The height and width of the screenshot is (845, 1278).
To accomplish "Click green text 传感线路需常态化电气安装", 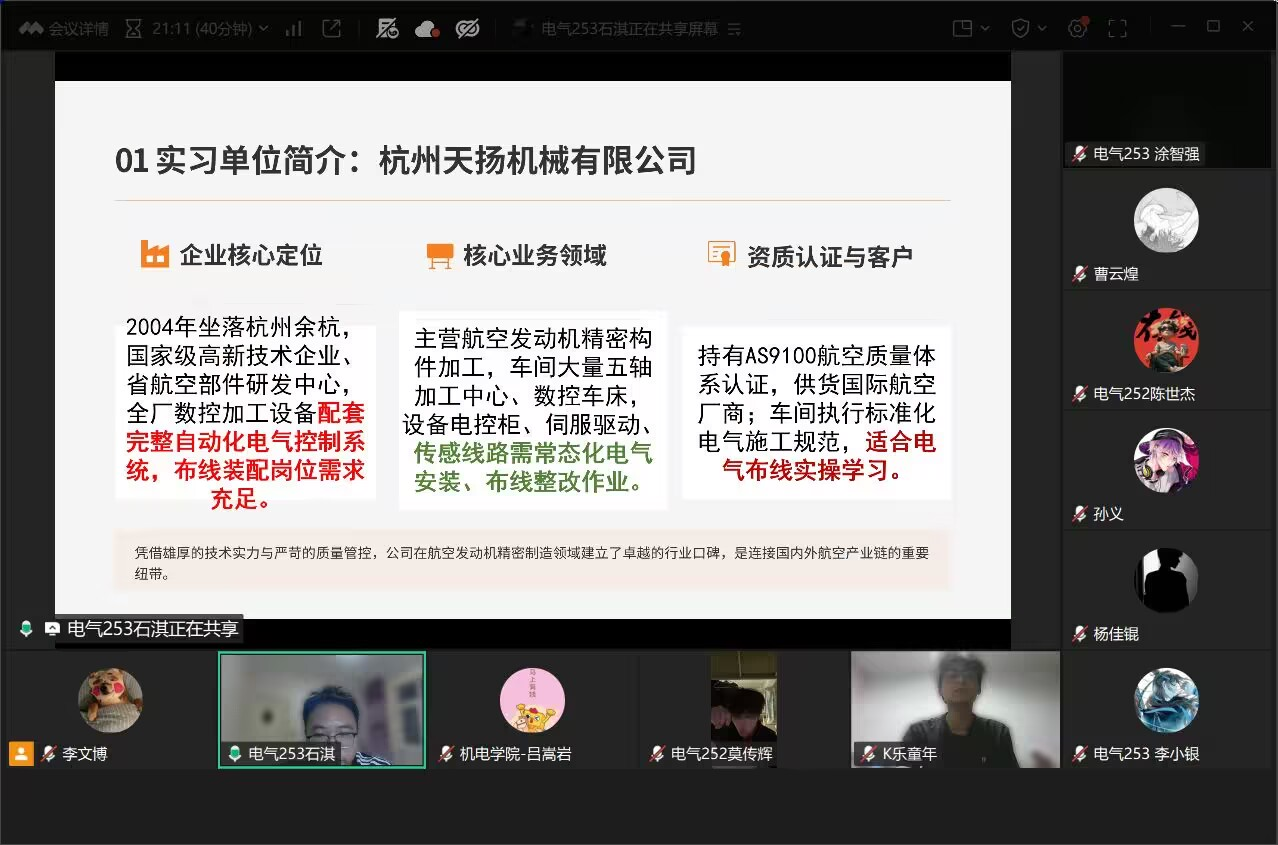I will click(x=533, y=467).
